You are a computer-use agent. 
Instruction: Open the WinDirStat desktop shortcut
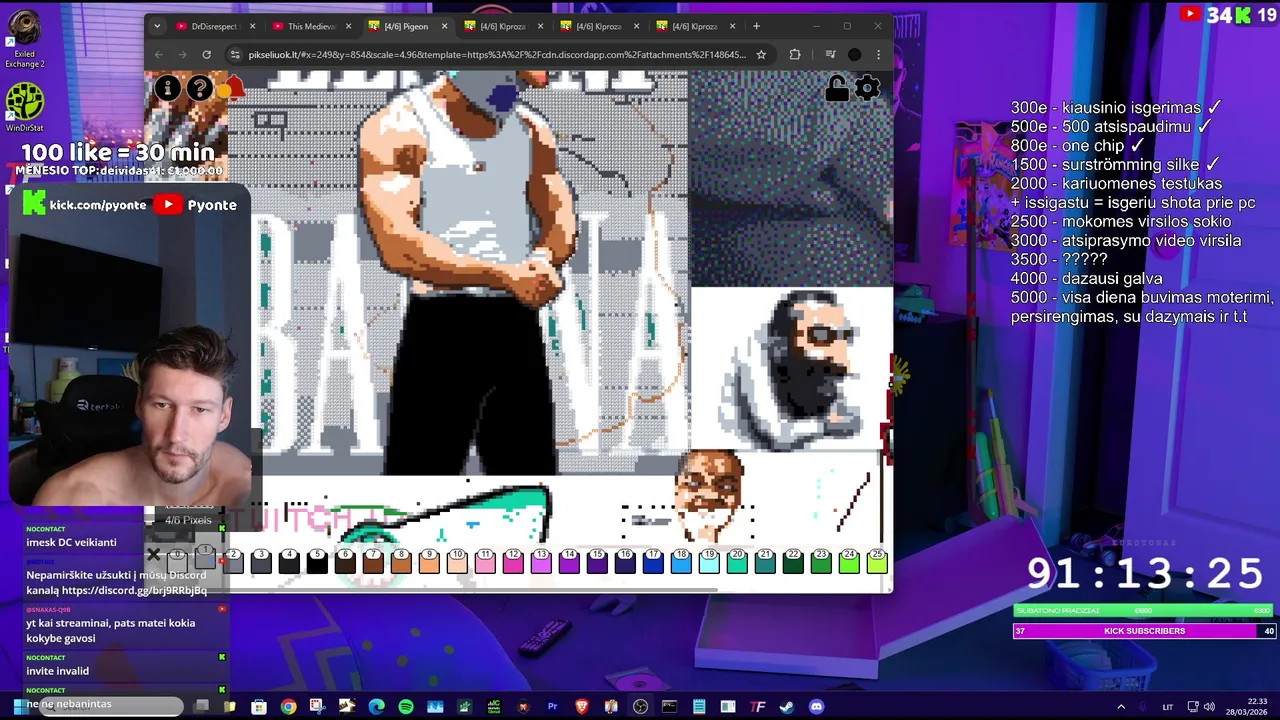(x=24, y=107)
